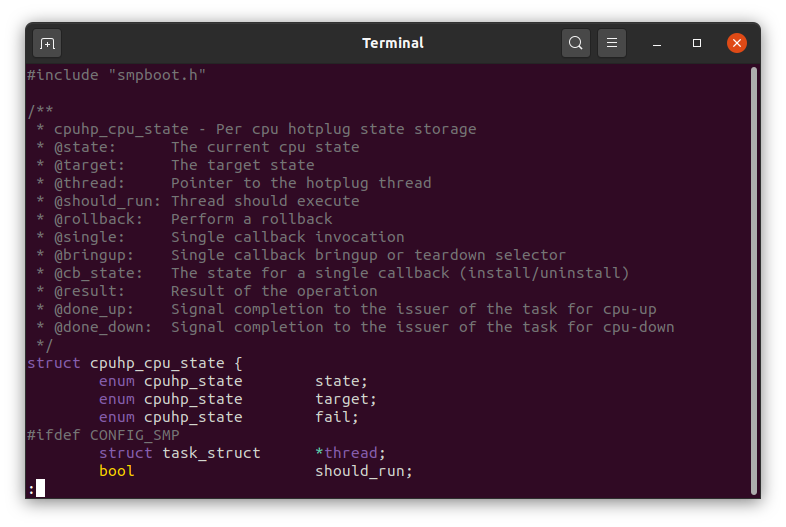Viewport: 786px width, 527px height.
Task: Click the terminal's vertical scrollbar
Action: (754, 280)
